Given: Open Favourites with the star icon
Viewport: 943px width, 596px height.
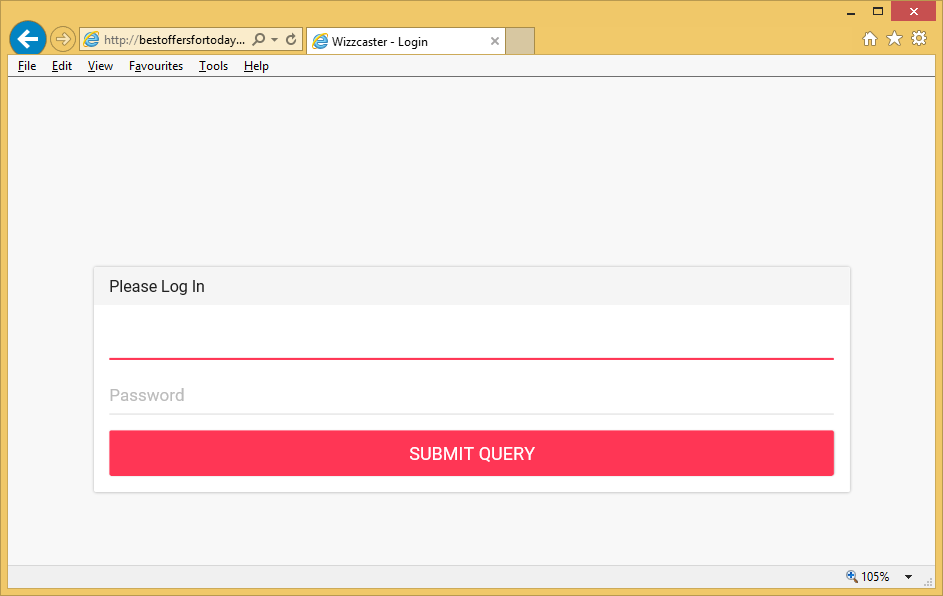Looking at the screenshot, I should point(894,39).
